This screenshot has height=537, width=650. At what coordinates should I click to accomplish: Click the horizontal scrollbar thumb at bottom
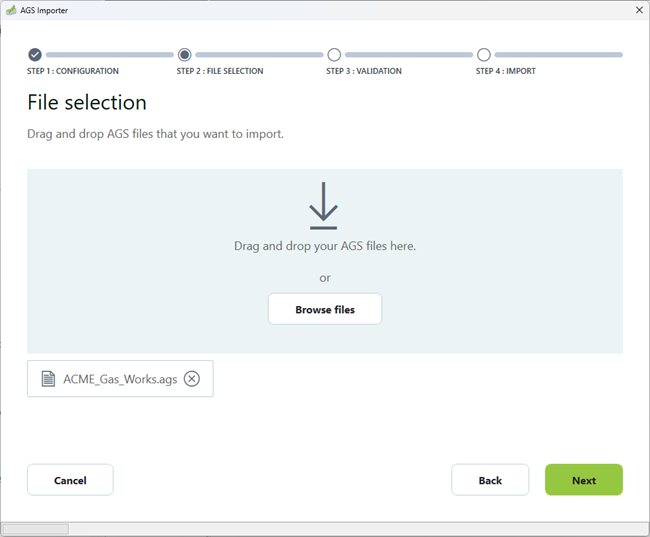[36, 529]
